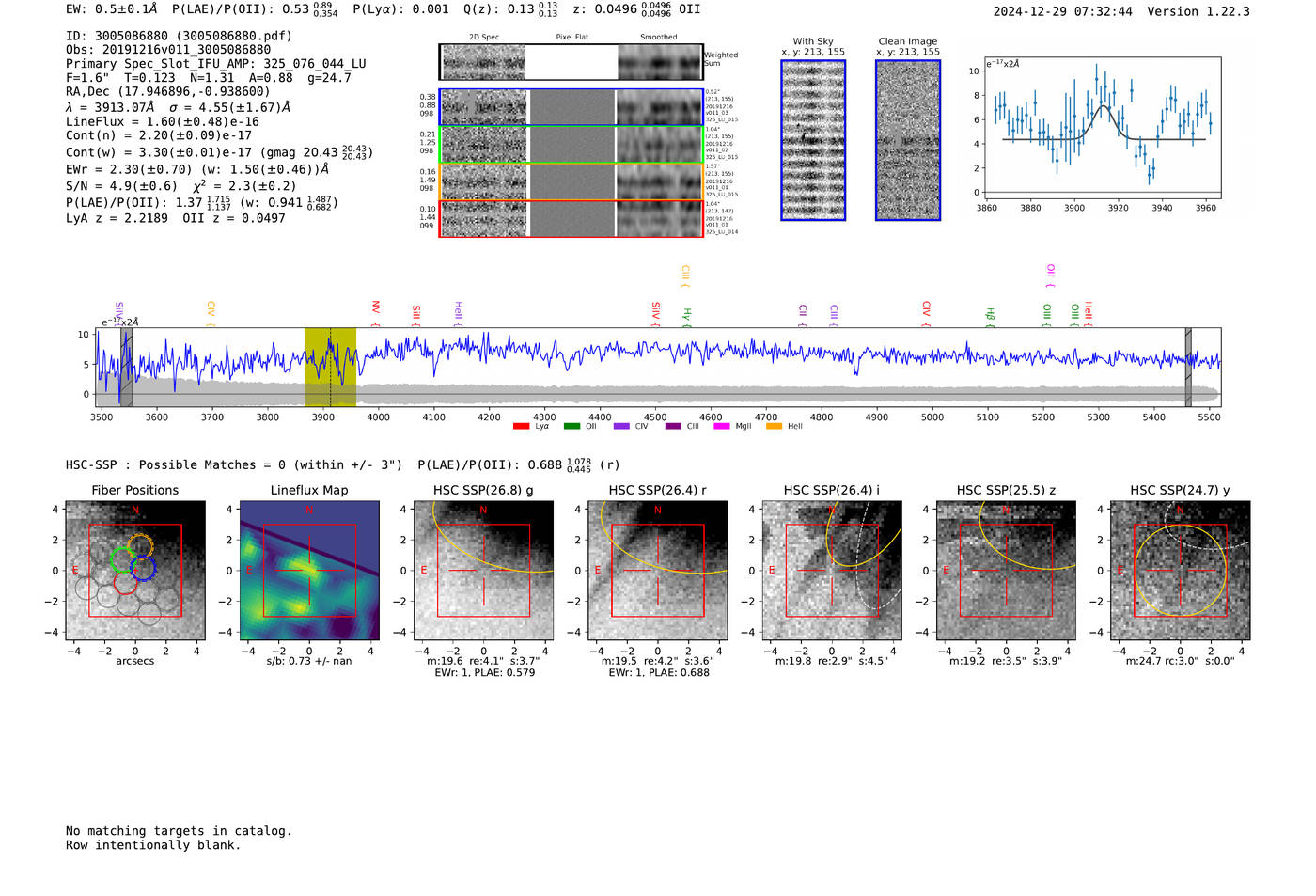Select the Hβ line marker label
Screen dimensions: 1316x896
click(990, 317)
